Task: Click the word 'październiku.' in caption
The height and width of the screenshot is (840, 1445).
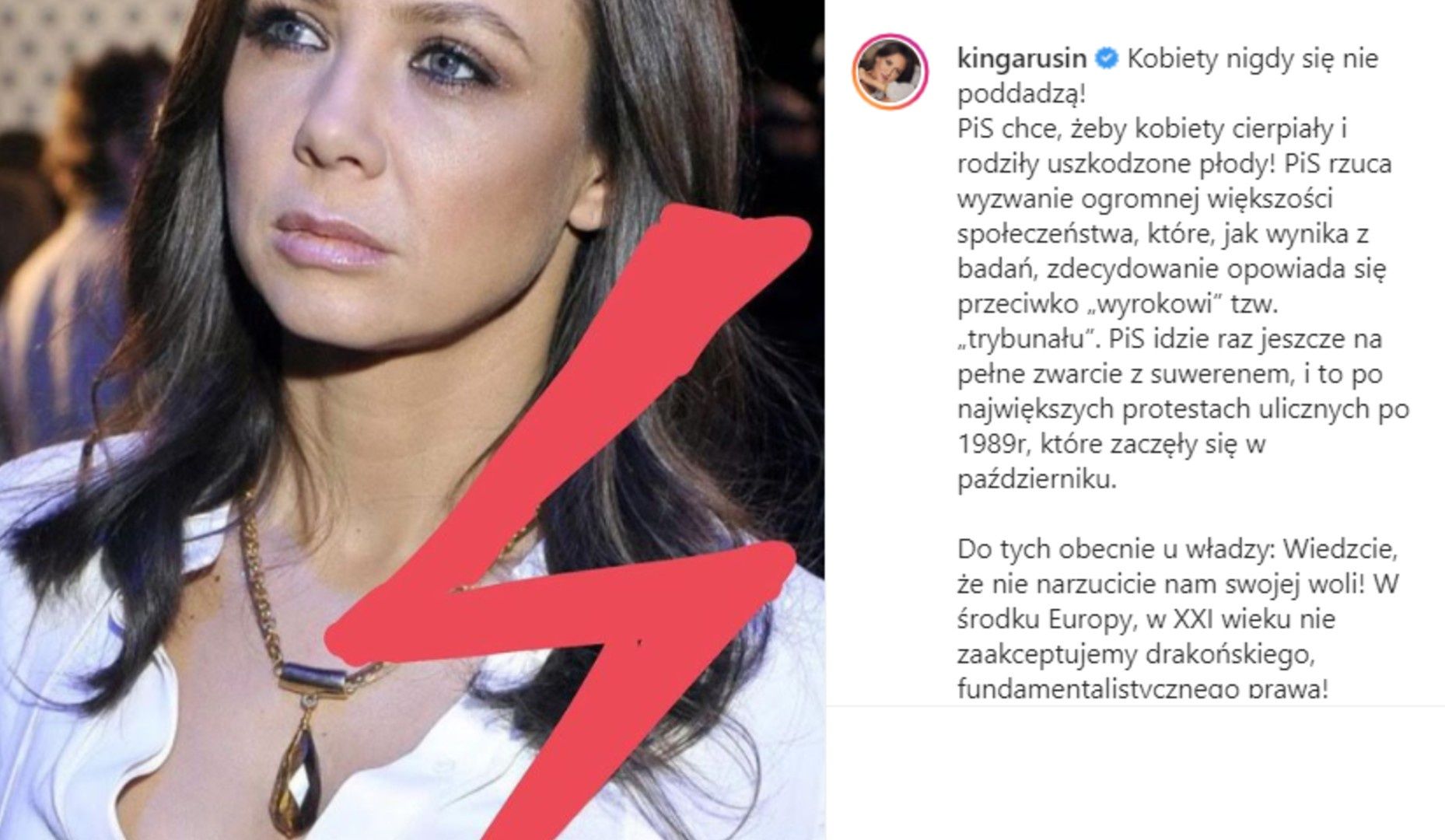Action: tap(1037, 479)
